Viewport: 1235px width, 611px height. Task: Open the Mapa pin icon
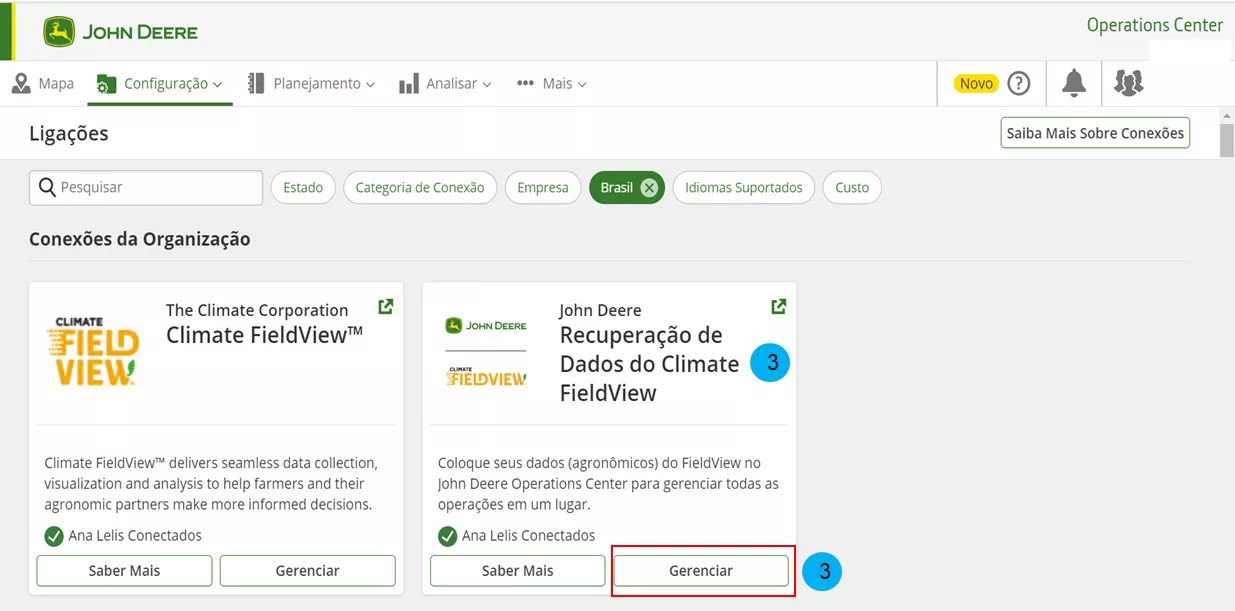click(x=21, y=83)
